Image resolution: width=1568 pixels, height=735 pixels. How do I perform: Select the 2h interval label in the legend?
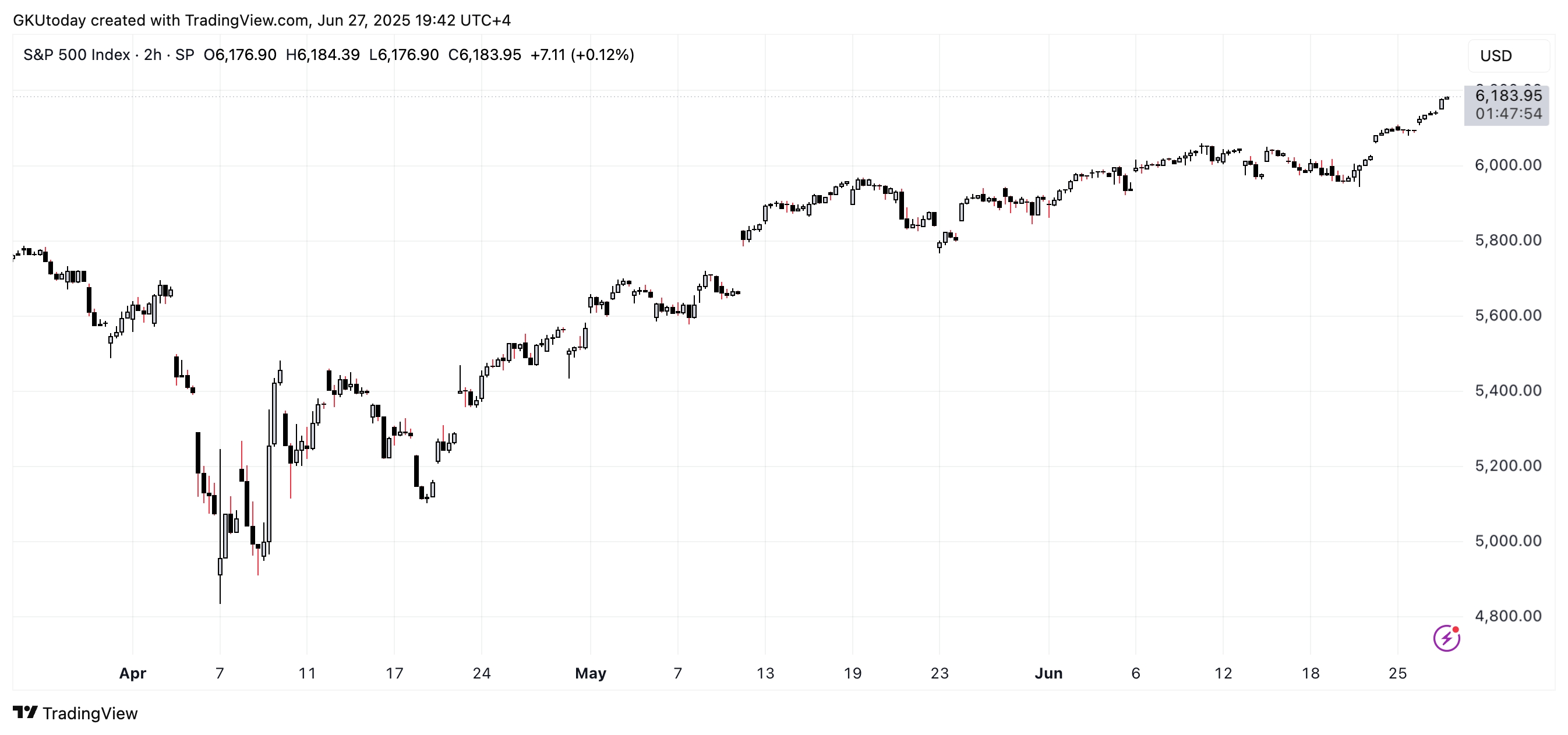(x=153, y=55)
